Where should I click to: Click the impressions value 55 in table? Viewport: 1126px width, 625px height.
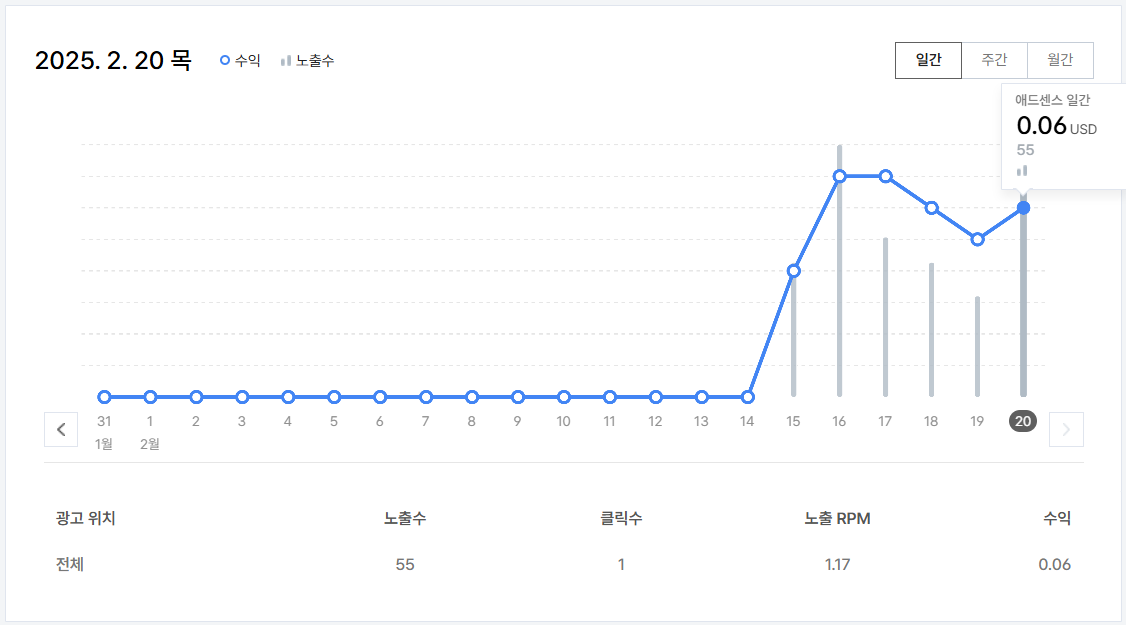(x=405, y=565)
